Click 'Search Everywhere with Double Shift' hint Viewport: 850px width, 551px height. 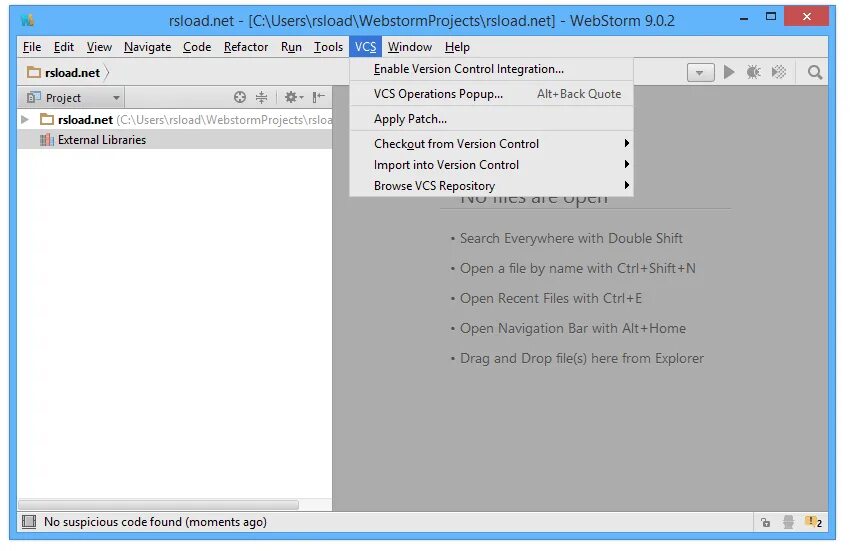pyautogui.click(x=571, y=238)
